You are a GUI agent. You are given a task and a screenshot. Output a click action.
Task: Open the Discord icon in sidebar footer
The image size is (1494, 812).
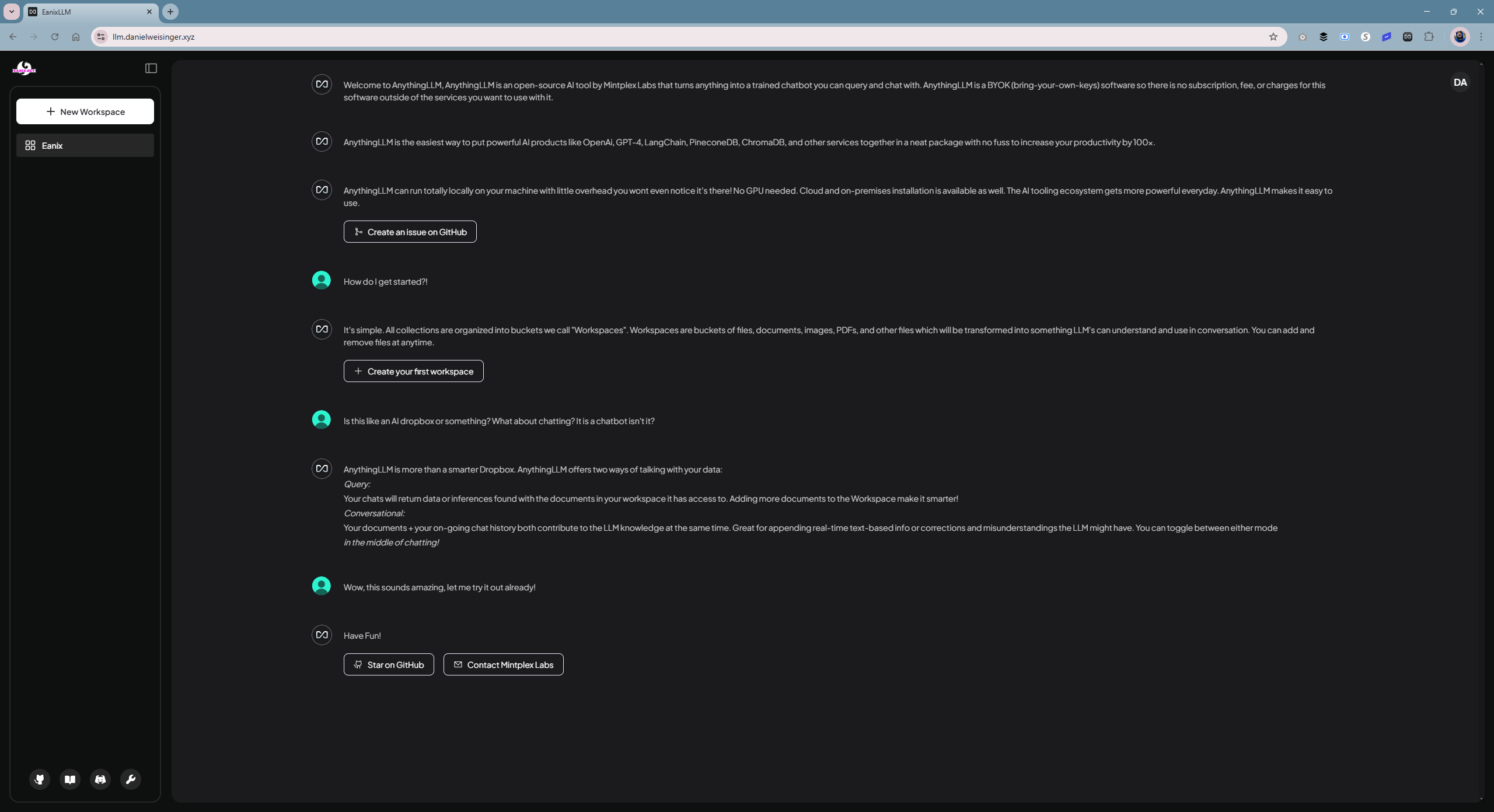100,779
